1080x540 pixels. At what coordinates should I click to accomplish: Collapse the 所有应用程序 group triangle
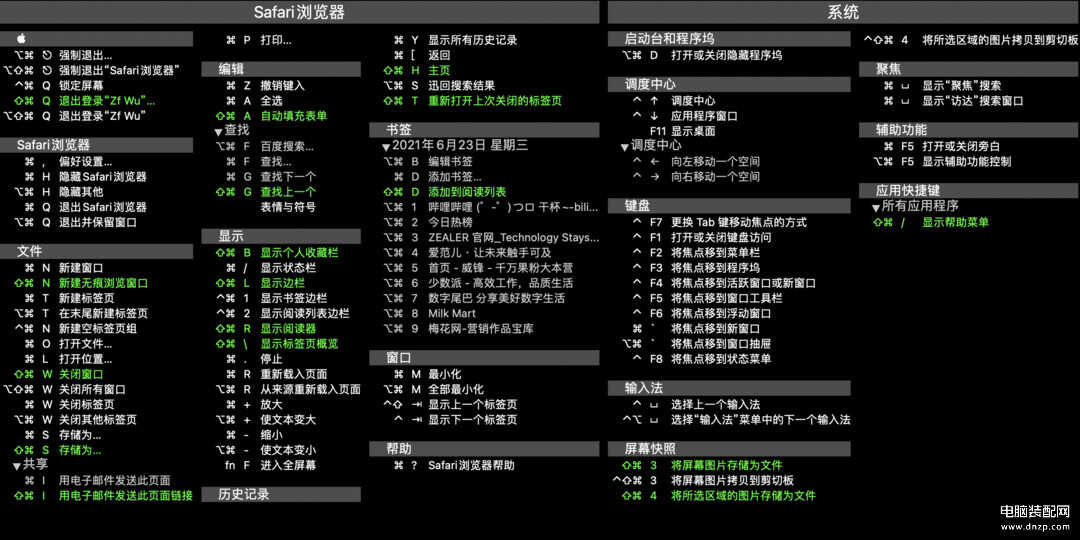[876, 207]
